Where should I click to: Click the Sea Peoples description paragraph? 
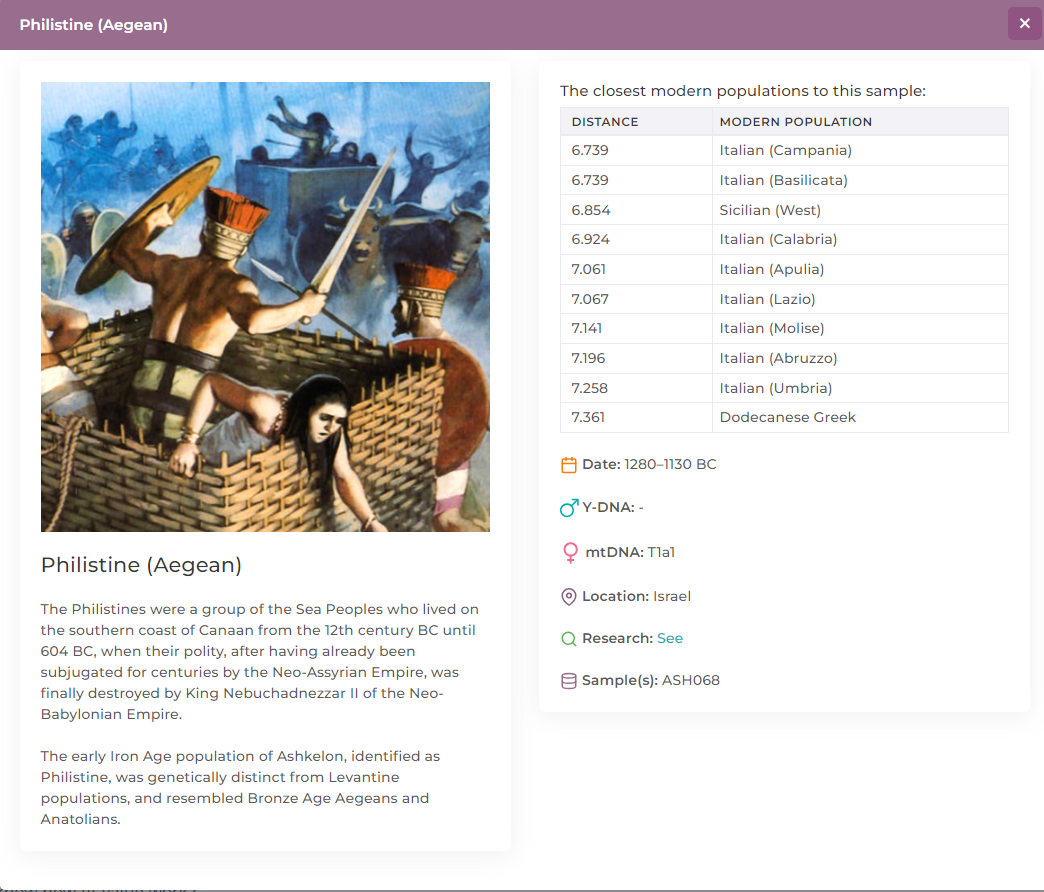click(260, 662)
